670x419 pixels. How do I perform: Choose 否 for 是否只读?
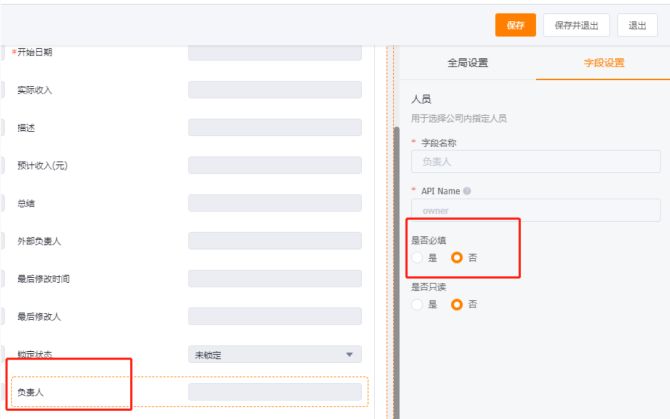[457, 304]
